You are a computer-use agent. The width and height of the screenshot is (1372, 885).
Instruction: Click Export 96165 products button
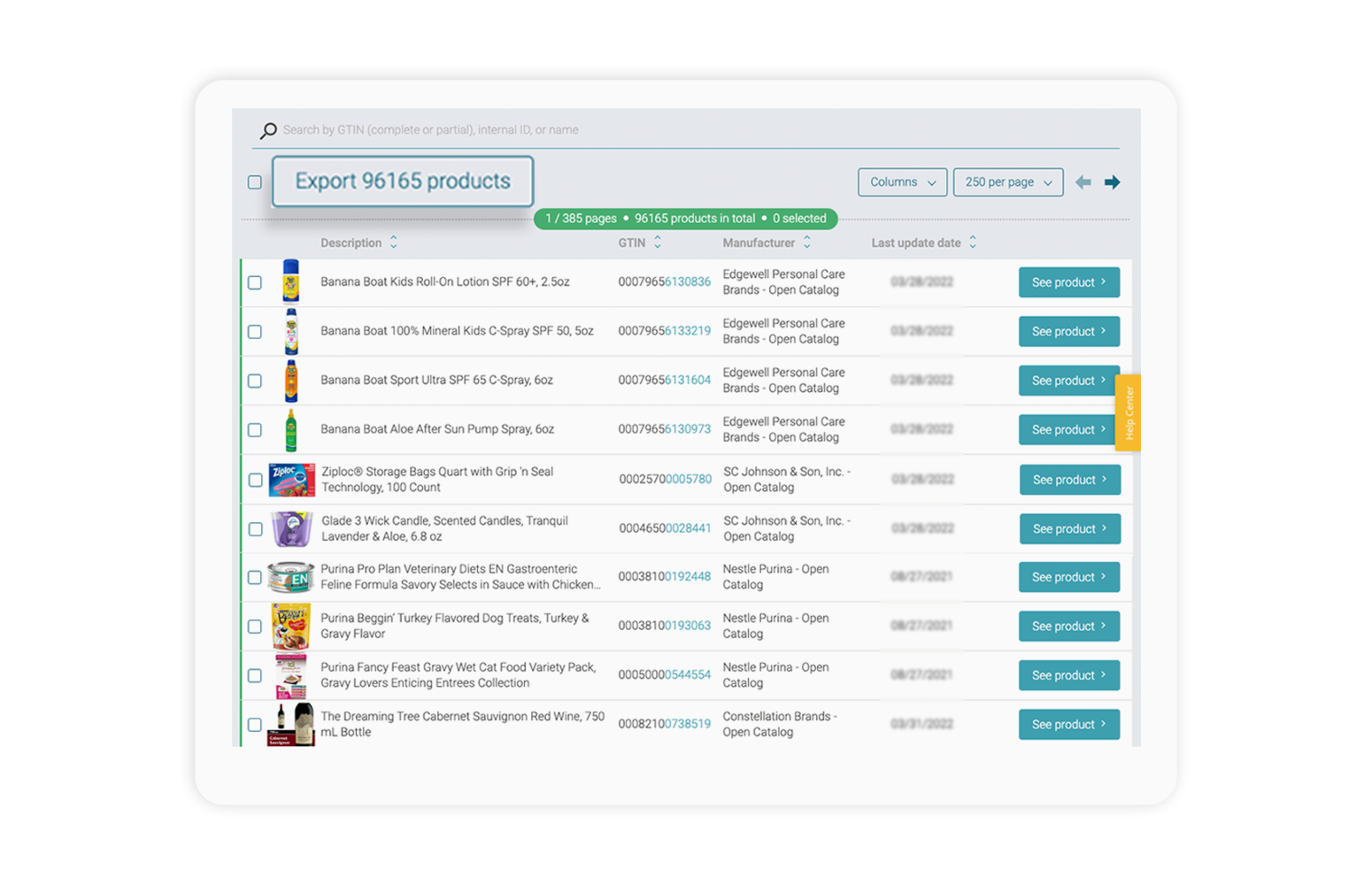click(x=403, y=181)
